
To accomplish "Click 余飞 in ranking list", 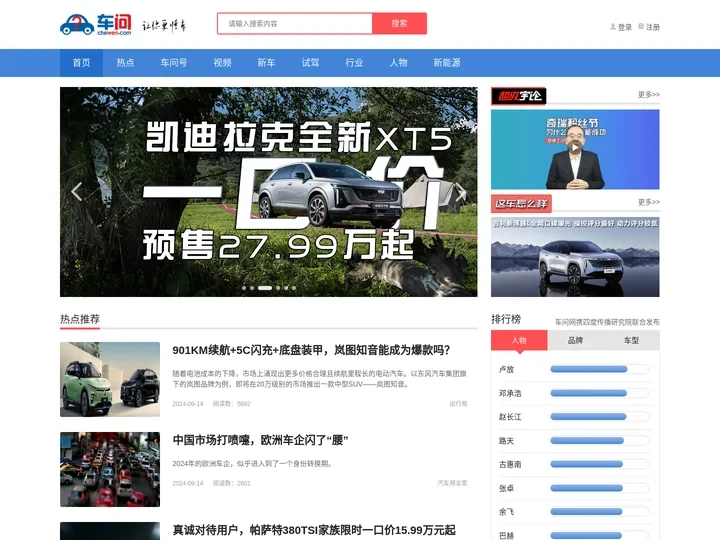I will pyautogui.click(x=506, y=512).
